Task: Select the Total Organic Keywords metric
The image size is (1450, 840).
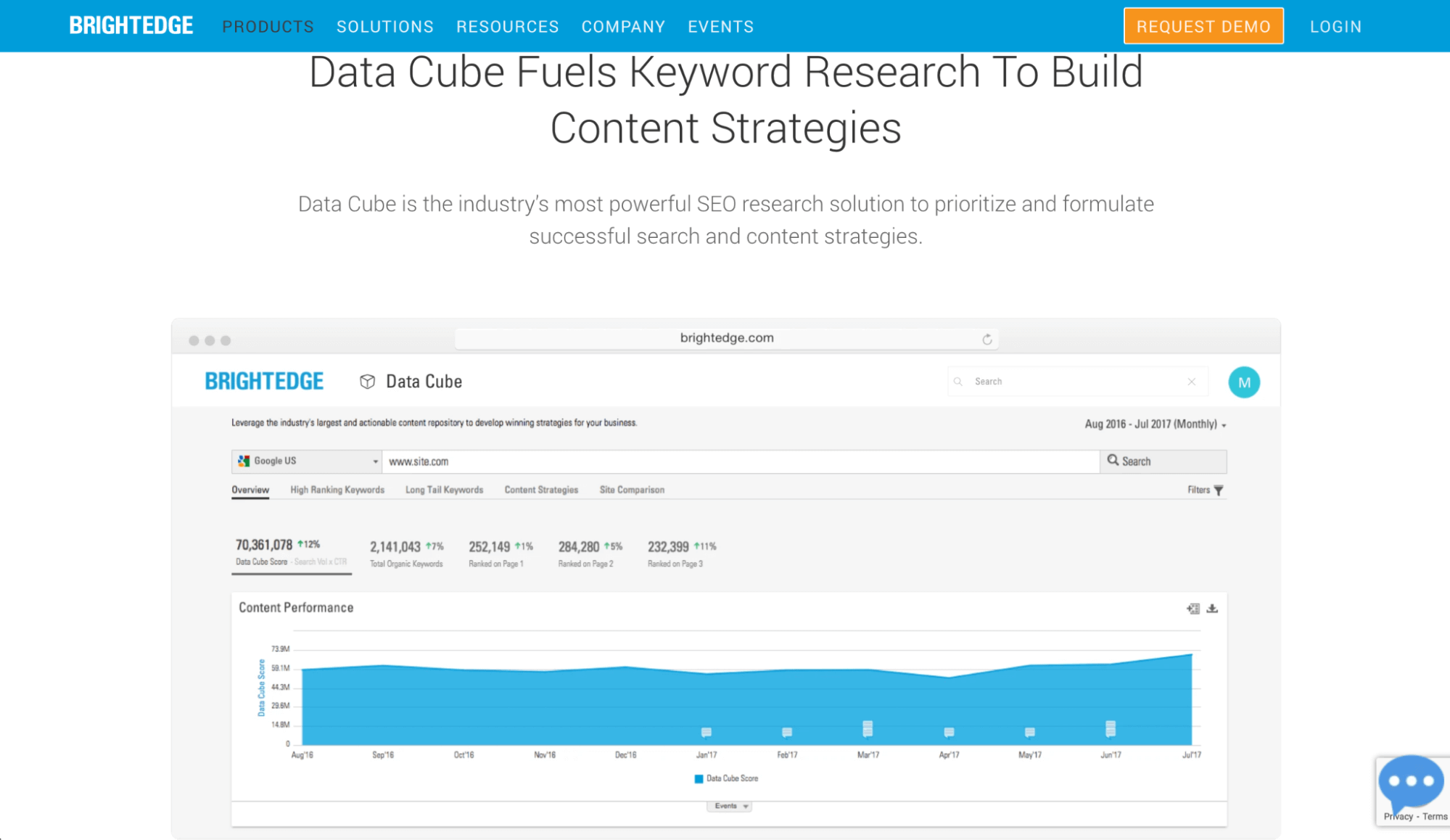Action: pyautogui.click(x=406, y=554)
